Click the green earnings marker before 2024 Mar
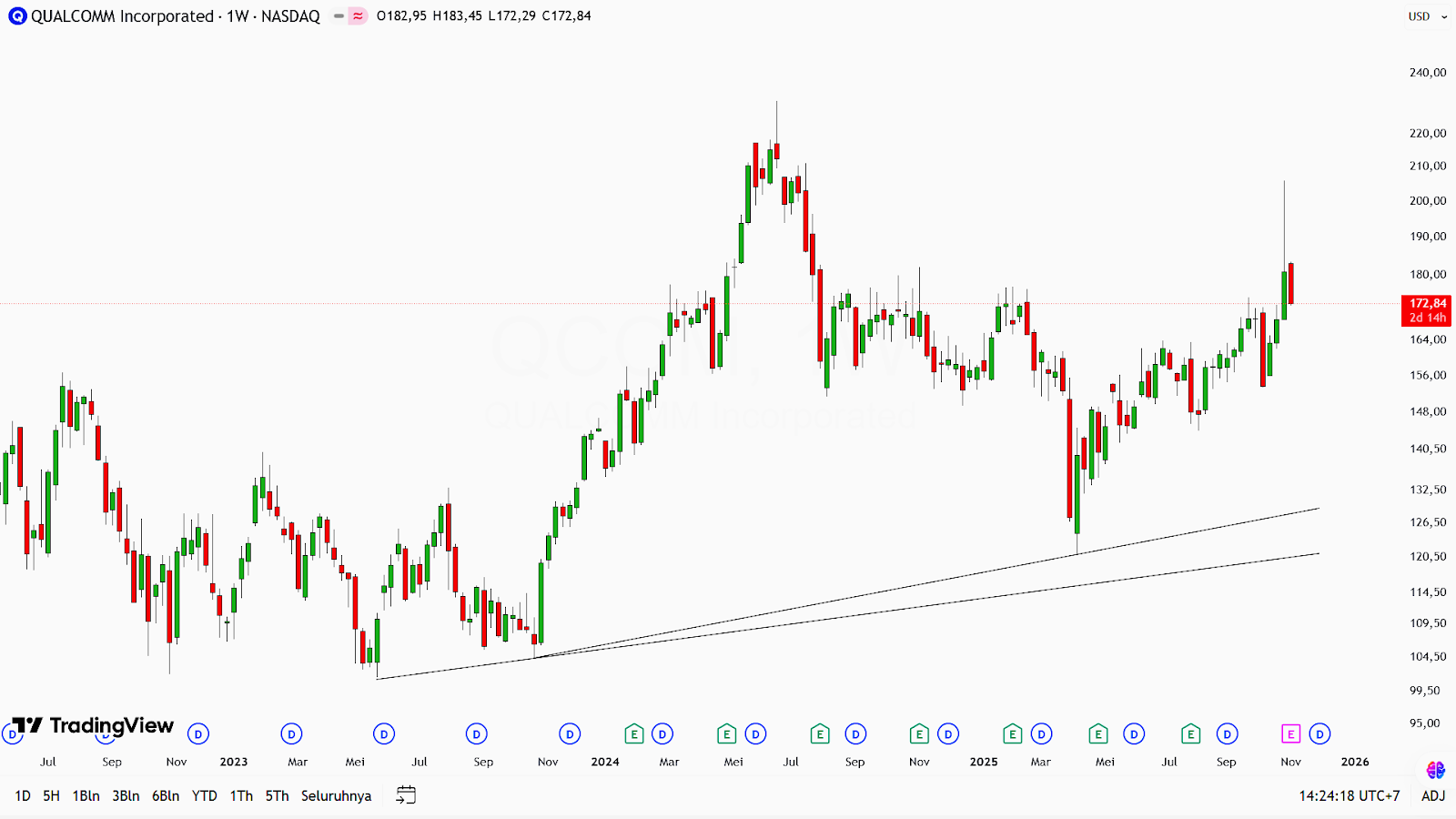The image size is (1456, 819). (634, 733)
